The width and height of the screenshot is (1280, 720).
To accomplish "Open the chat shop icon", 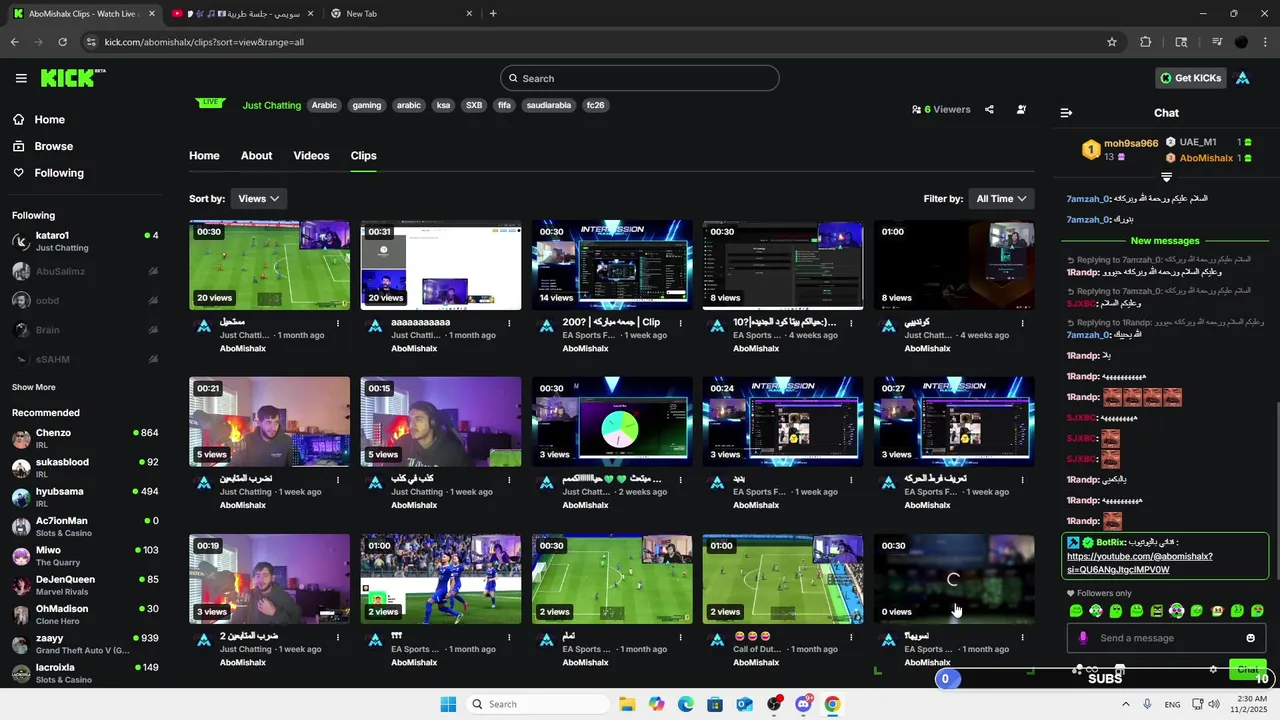I will [x=1120, y=669].
